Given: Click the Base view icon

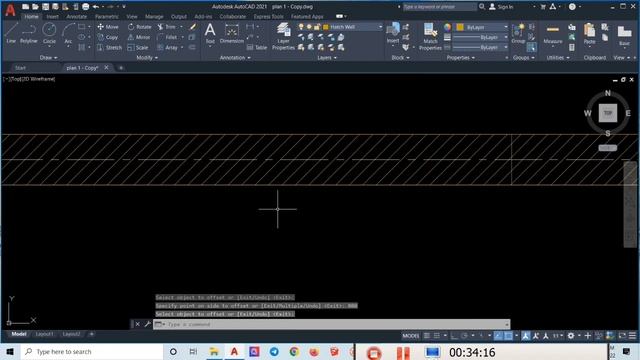Looking at the screenshot, I should click(624, 34).
